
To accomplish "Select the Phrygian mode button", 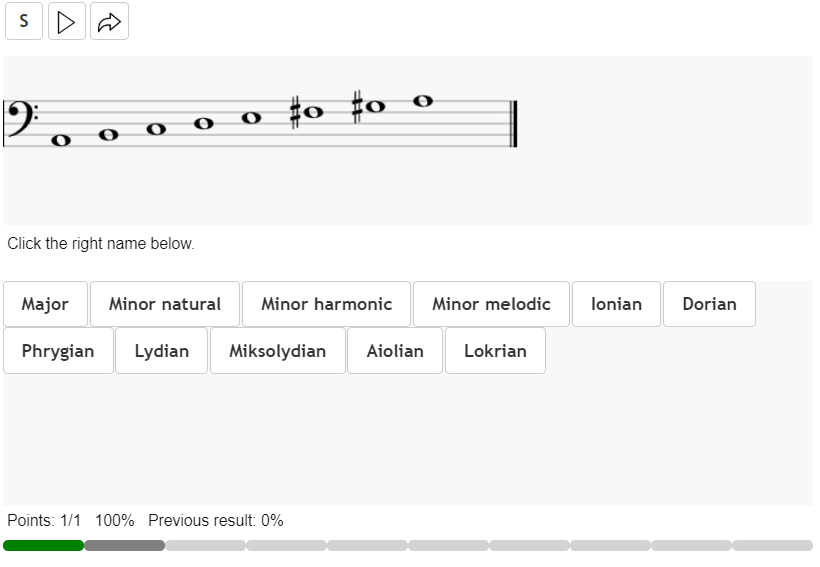I will [58, 351].
